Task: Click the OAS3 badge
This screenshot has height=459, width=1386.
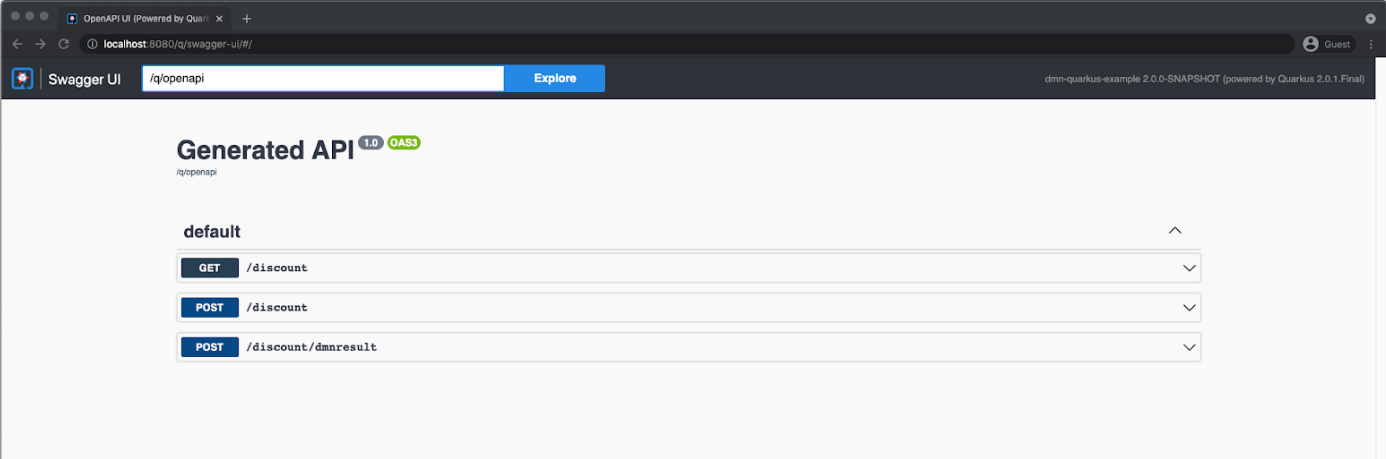Action: coord(404,143)
